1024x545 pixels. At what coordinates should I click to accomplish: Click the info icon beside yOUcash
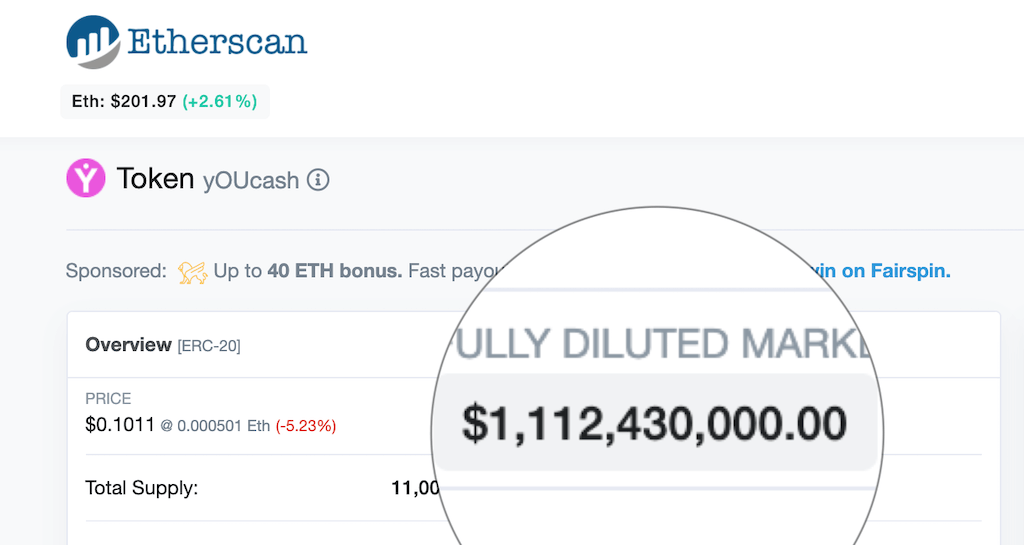[x=318, y=179]
